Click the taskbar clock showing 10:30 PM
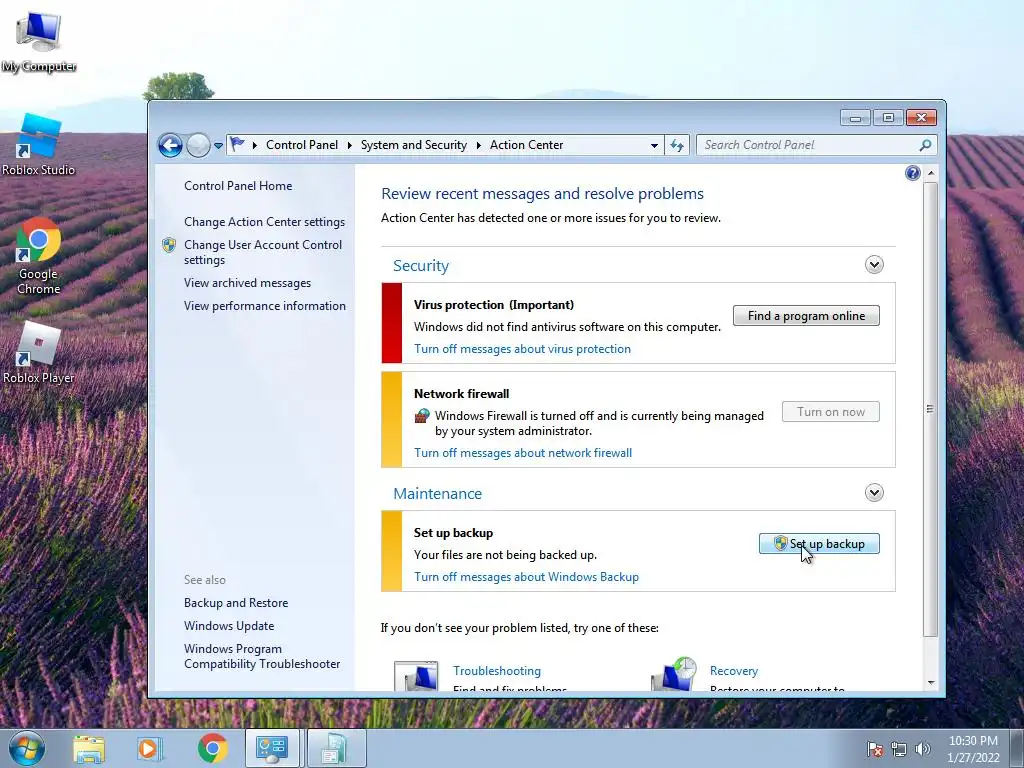1024x768 pixels. pyautogui.click(x=973, y=749)
